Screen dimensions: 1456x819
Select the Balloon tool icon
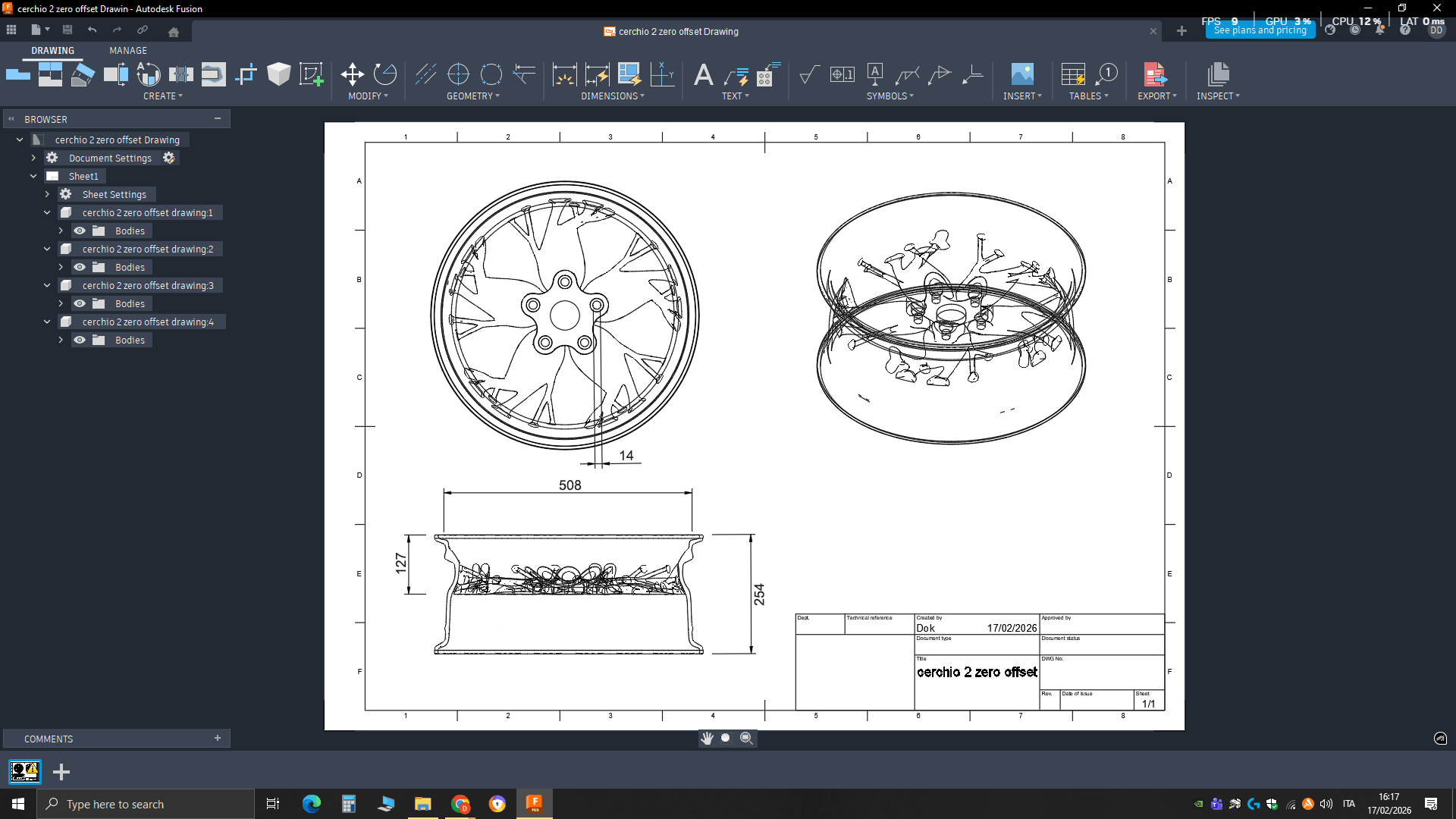(x=1106, y=74)
